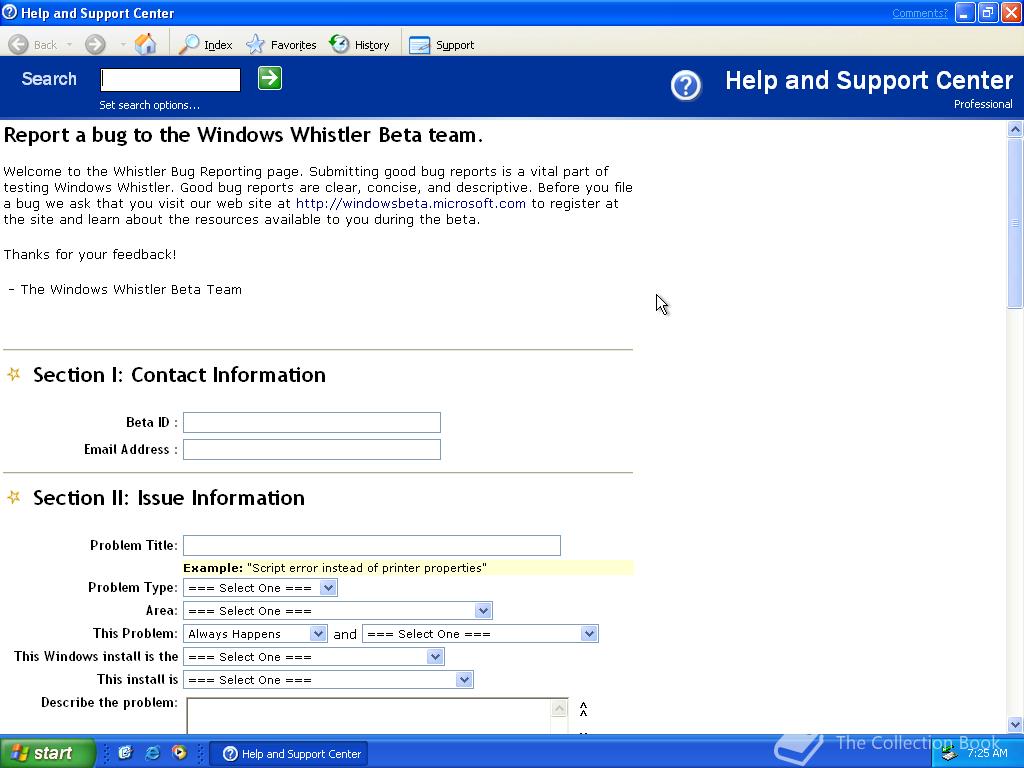
Task: Restore down the Help and Support window
Action: 988,12
